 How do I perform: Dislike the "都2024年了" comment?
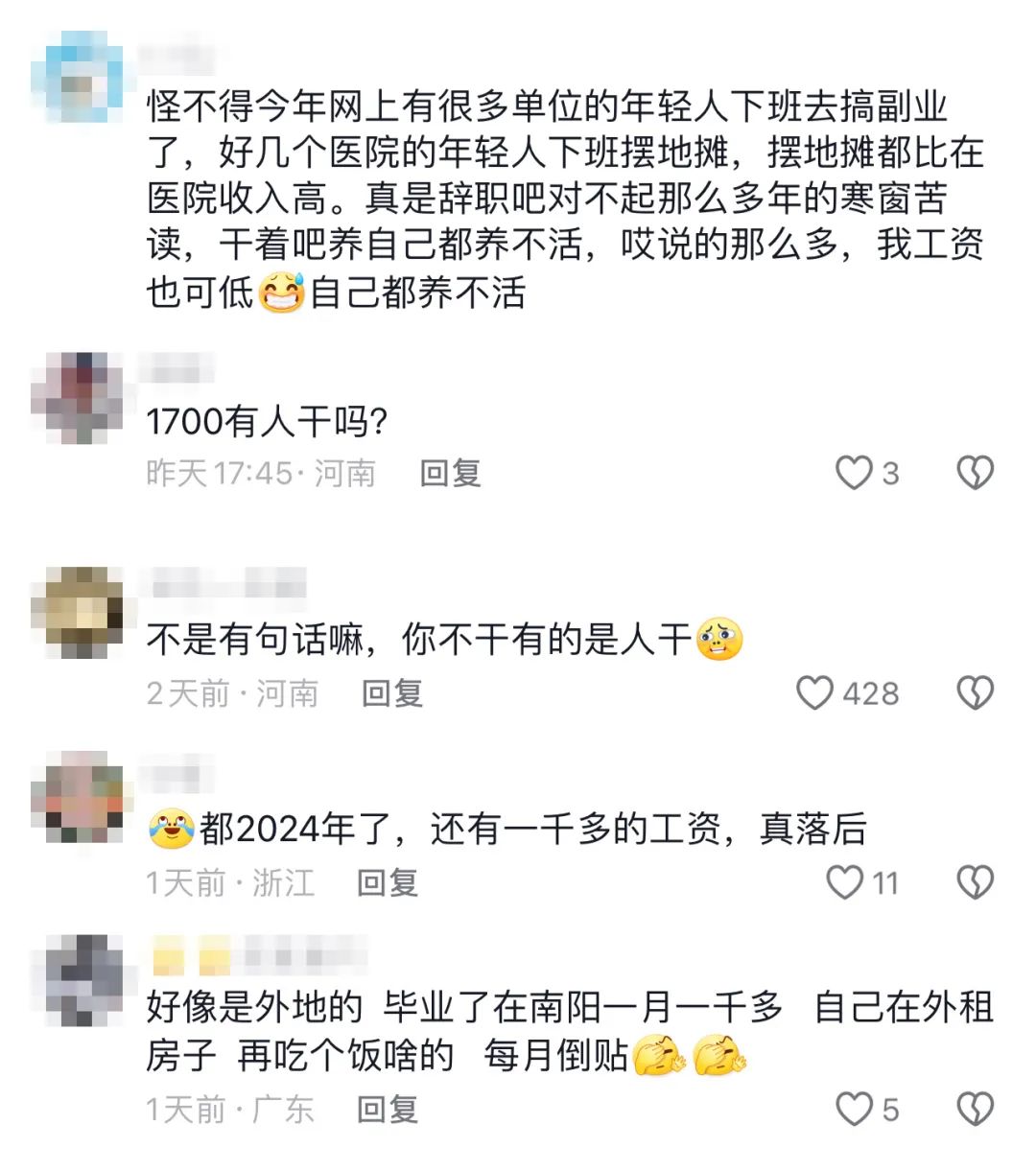click(x=976, y=882)
